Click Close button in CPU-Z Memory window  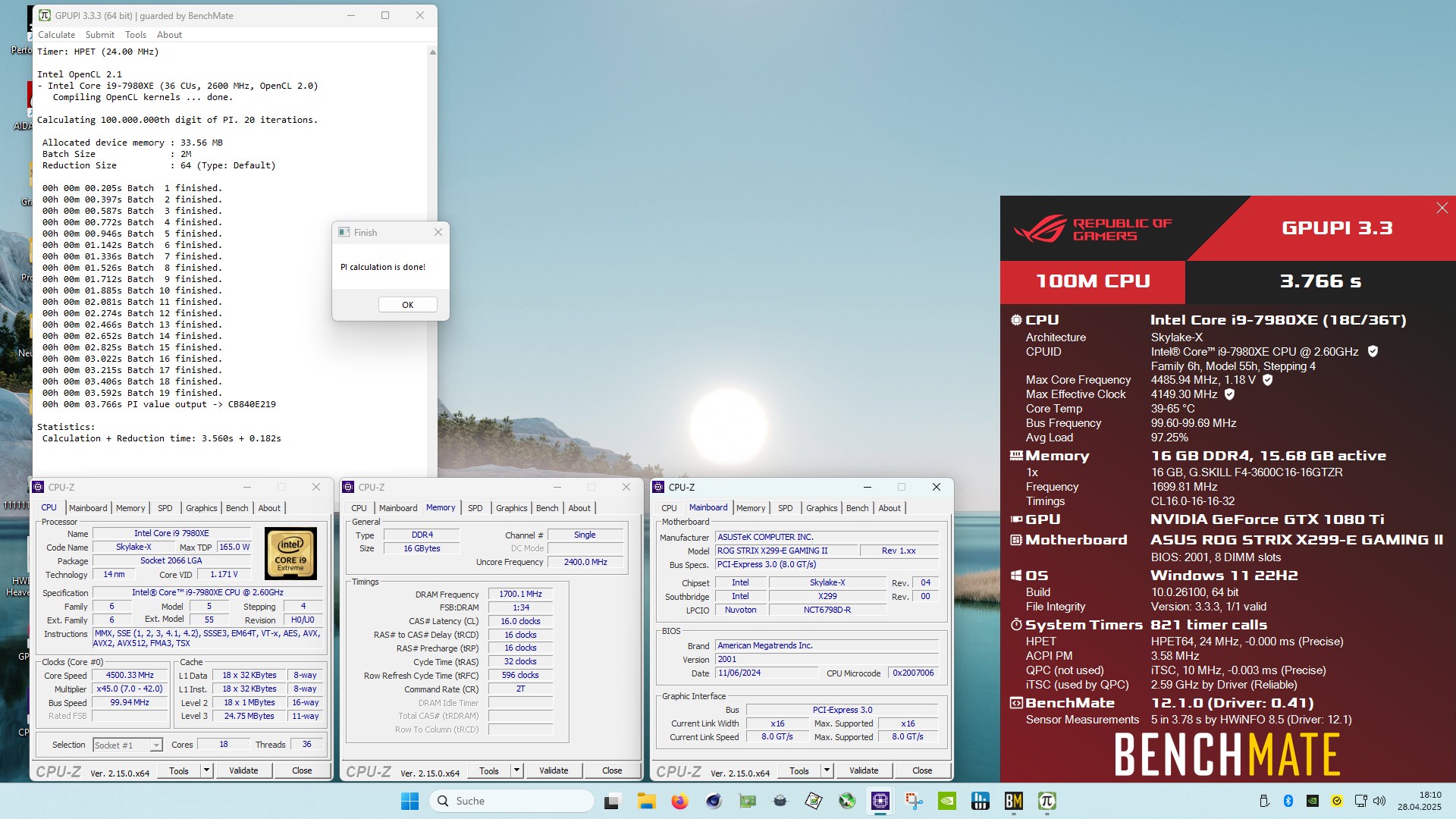tap(612, 770)
